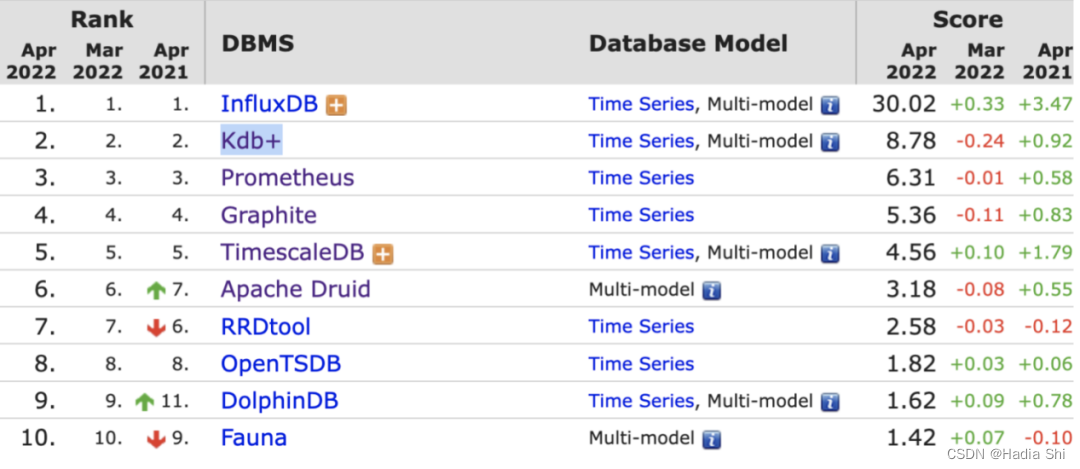Click the Fauna DBMS link
Screen dimensions: 1080x469
click(x=253, y=438)
